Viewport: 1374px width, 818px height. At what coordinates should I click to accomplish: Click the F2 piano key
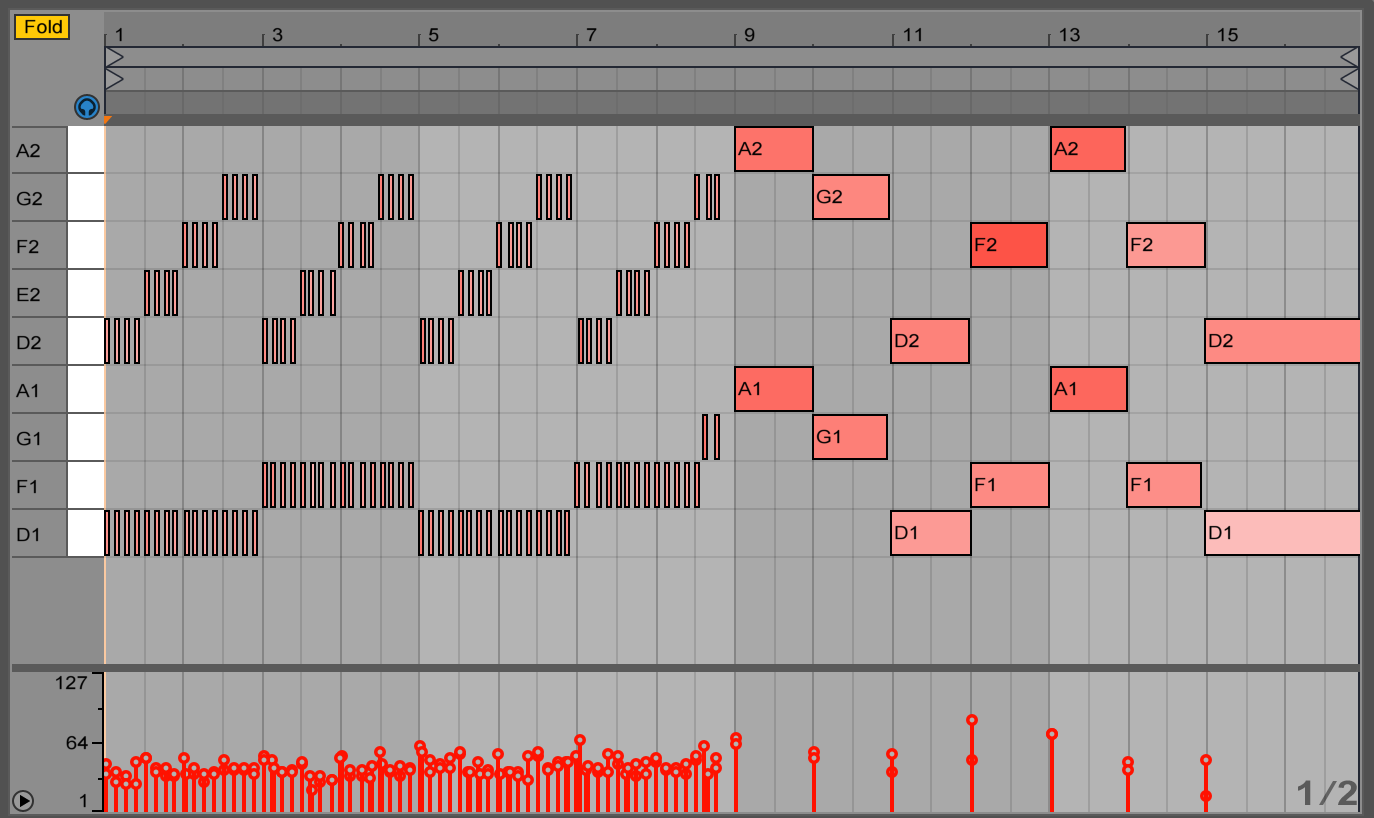coord(86,245)
